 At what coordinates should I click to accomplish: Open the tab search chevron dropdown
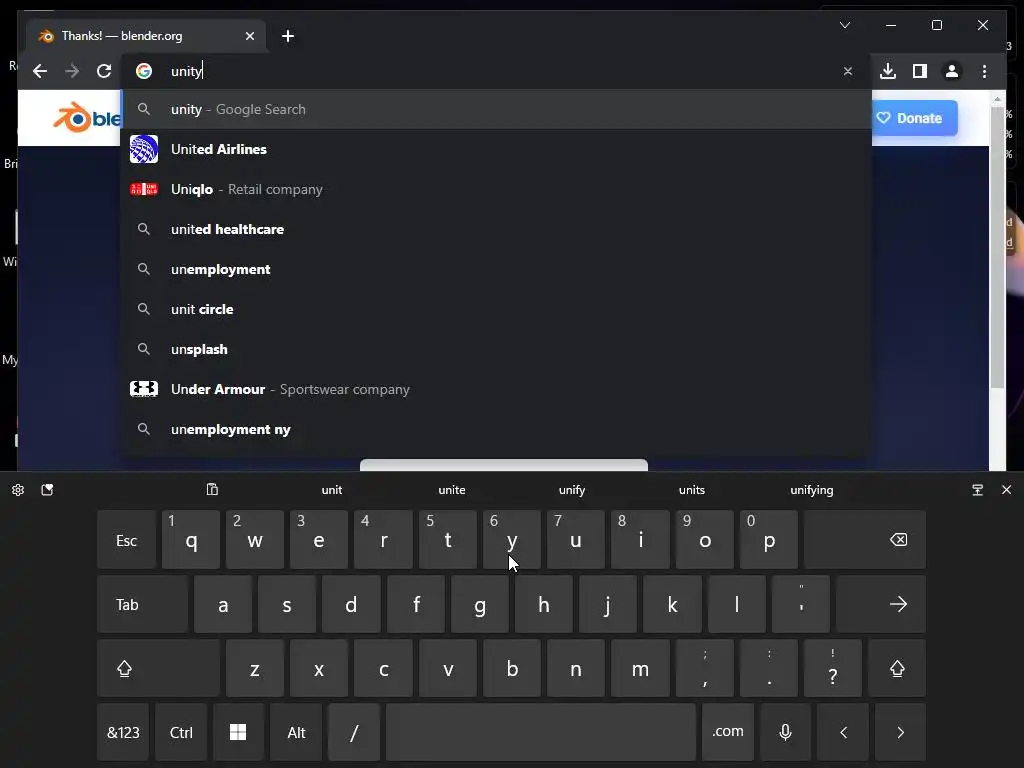[x=844, y=25]
